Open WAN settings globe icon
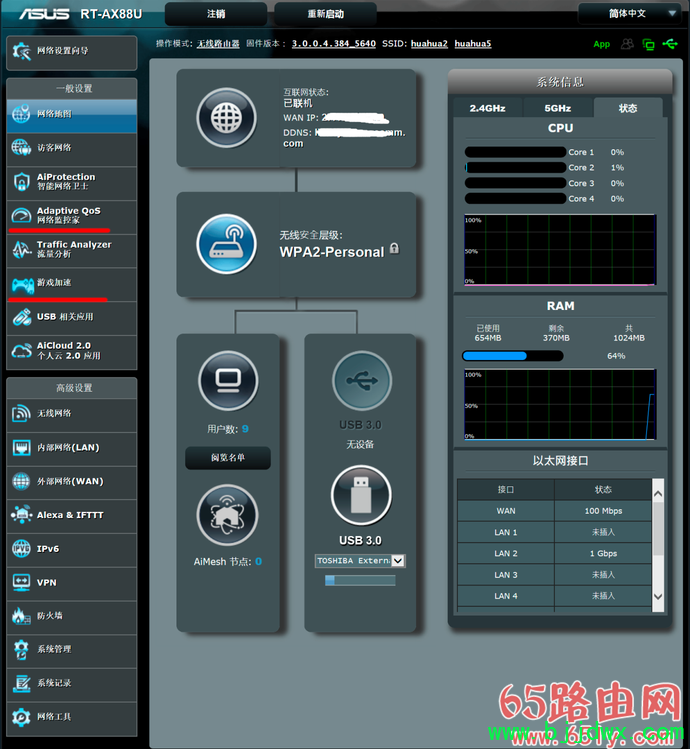Viewport: 690px width, 749px height. coord(21,481)
